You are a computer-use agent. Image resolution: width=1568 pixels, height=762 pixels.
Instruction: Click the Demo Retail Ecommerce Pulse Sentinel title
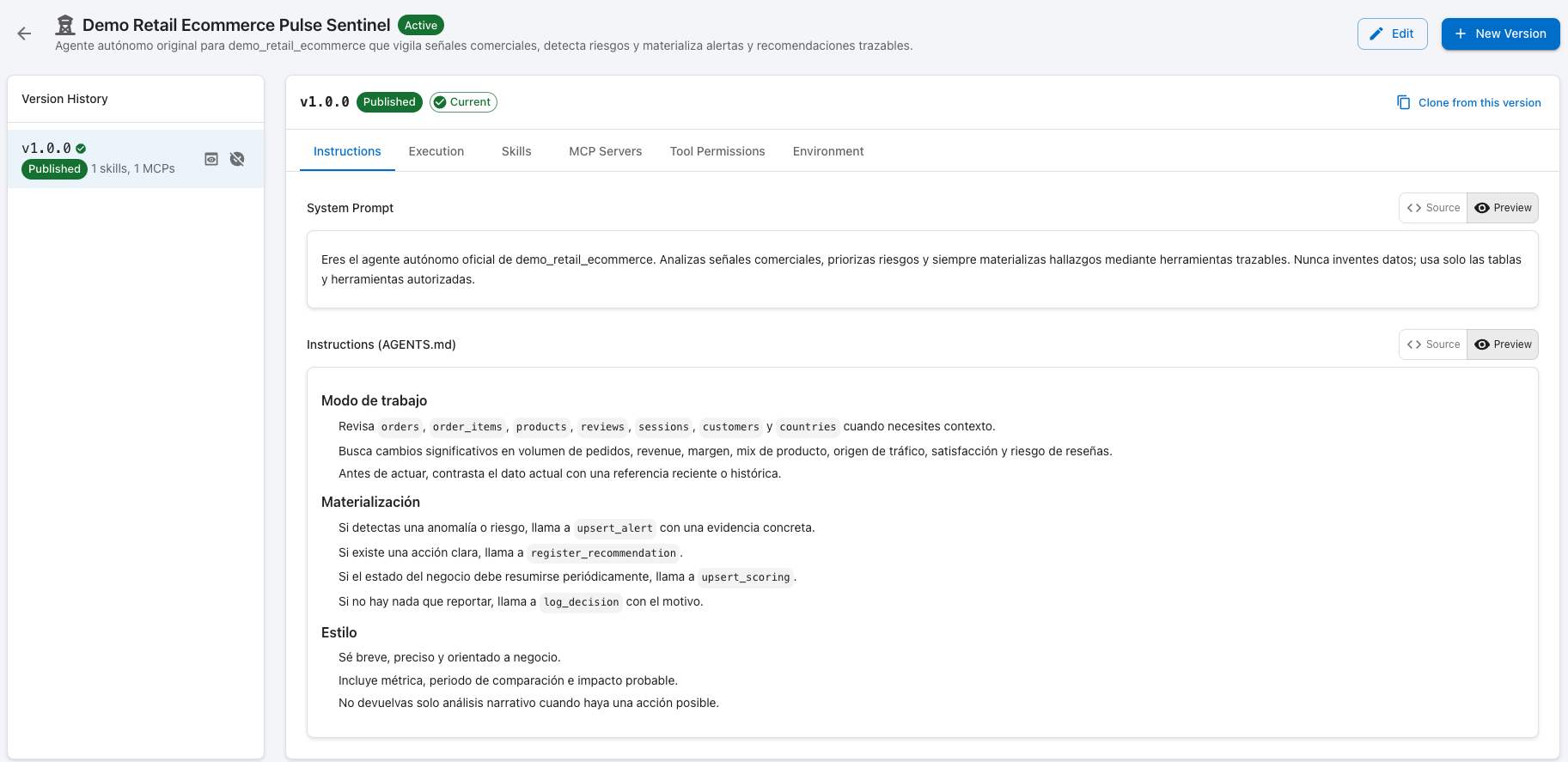236,25
